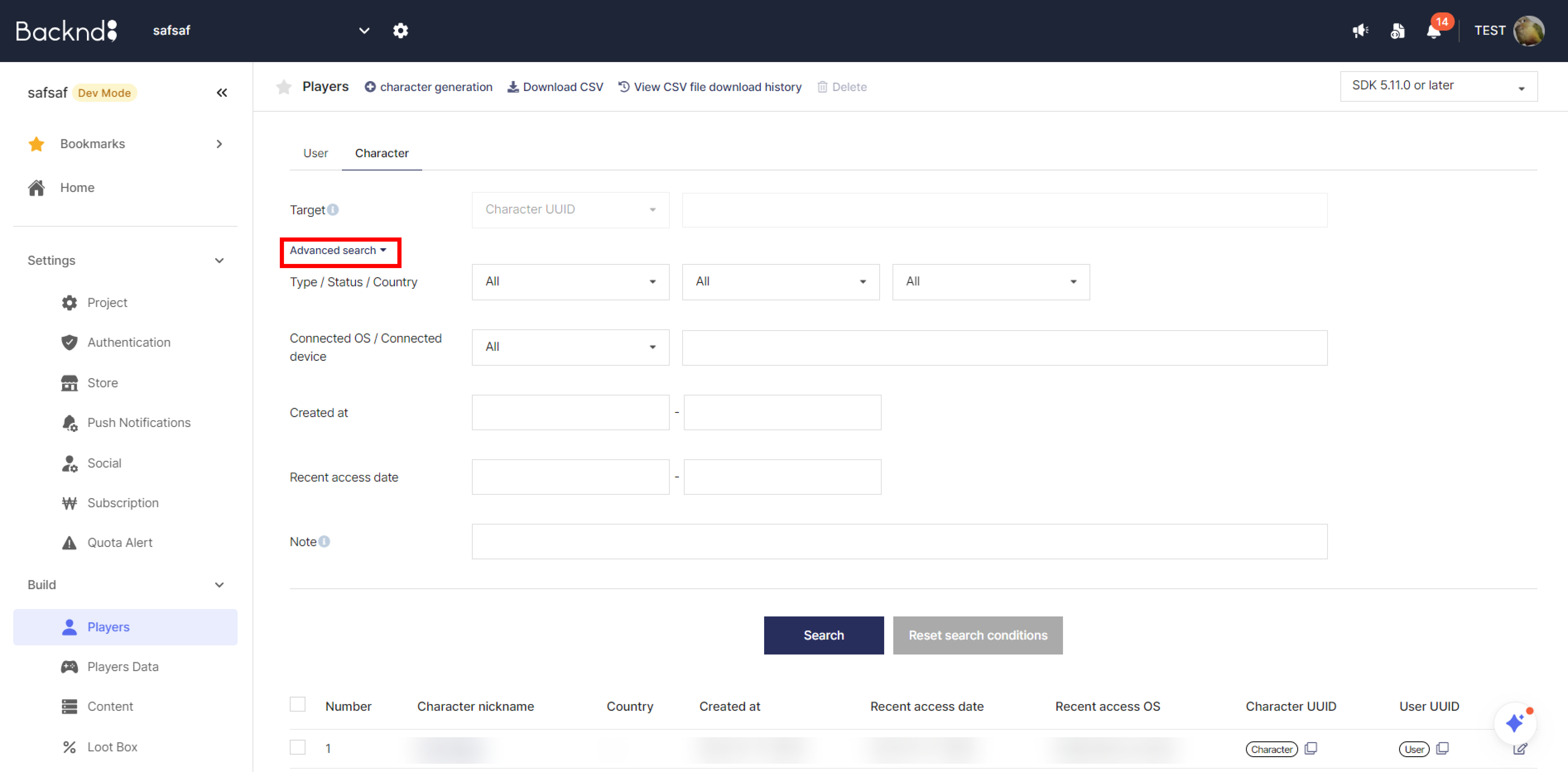Screen dimensions: 1568x772
Task: Collapse sidebar with double chevron icon
Action: [x=222, y=92]
